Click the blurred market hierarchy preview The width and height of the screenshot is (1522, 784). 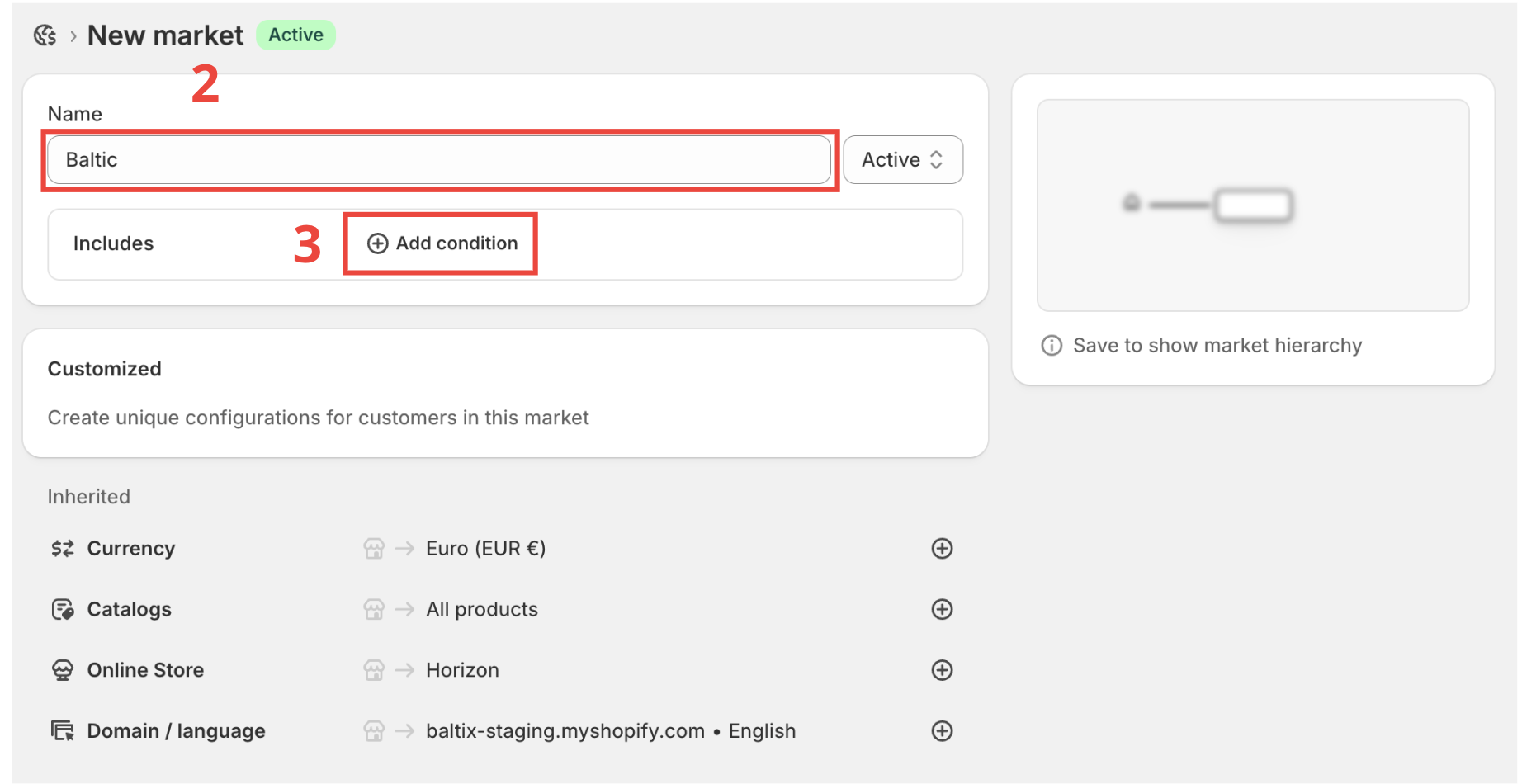click(1252, 205)
